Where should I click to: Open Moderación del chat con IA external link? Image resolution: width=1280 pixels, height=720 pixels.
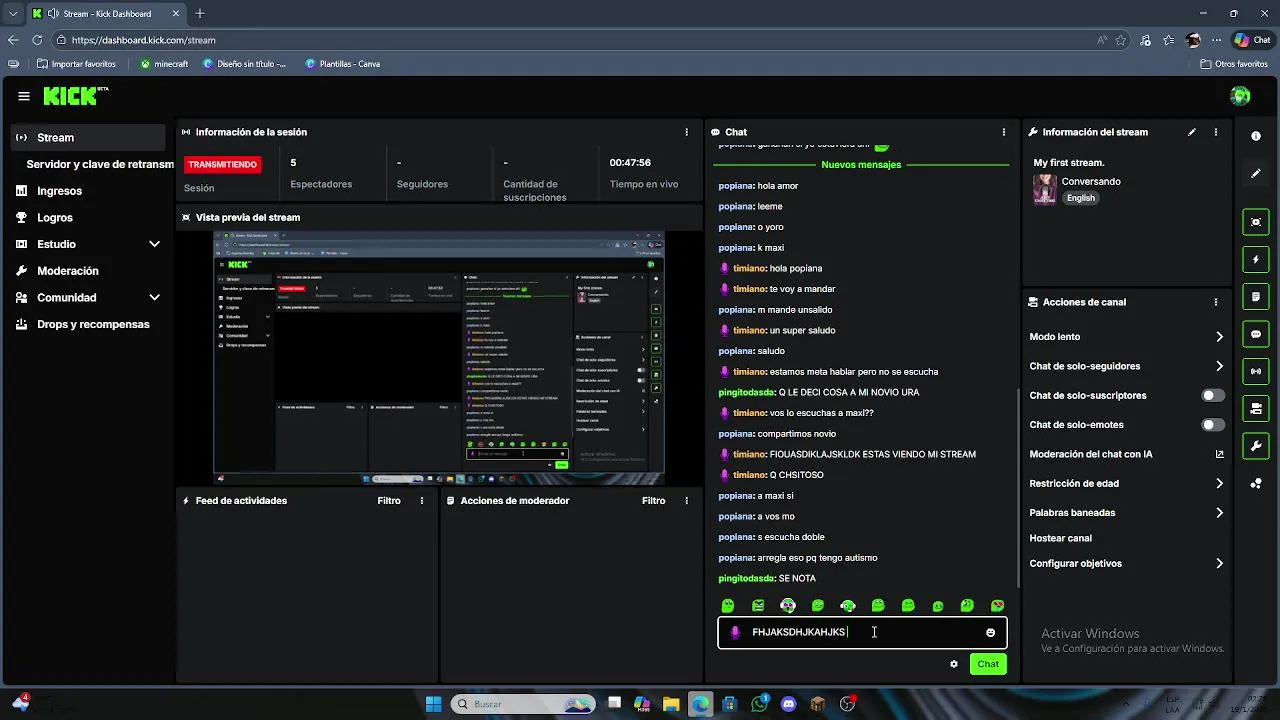1219,454
